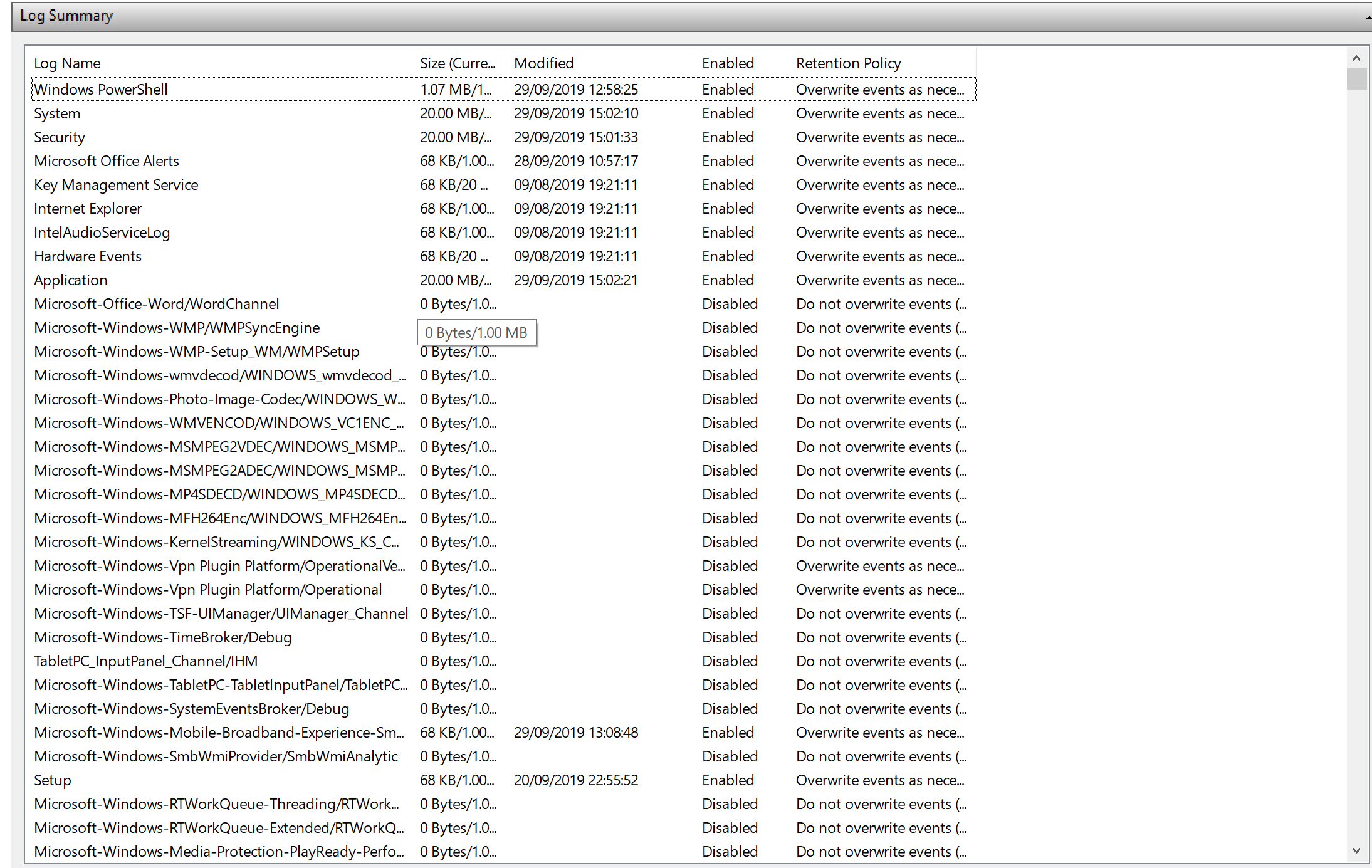Click the scrollbar up arrow
The width and height of the screenshot is (1372, 868).
pos(1356,58)
